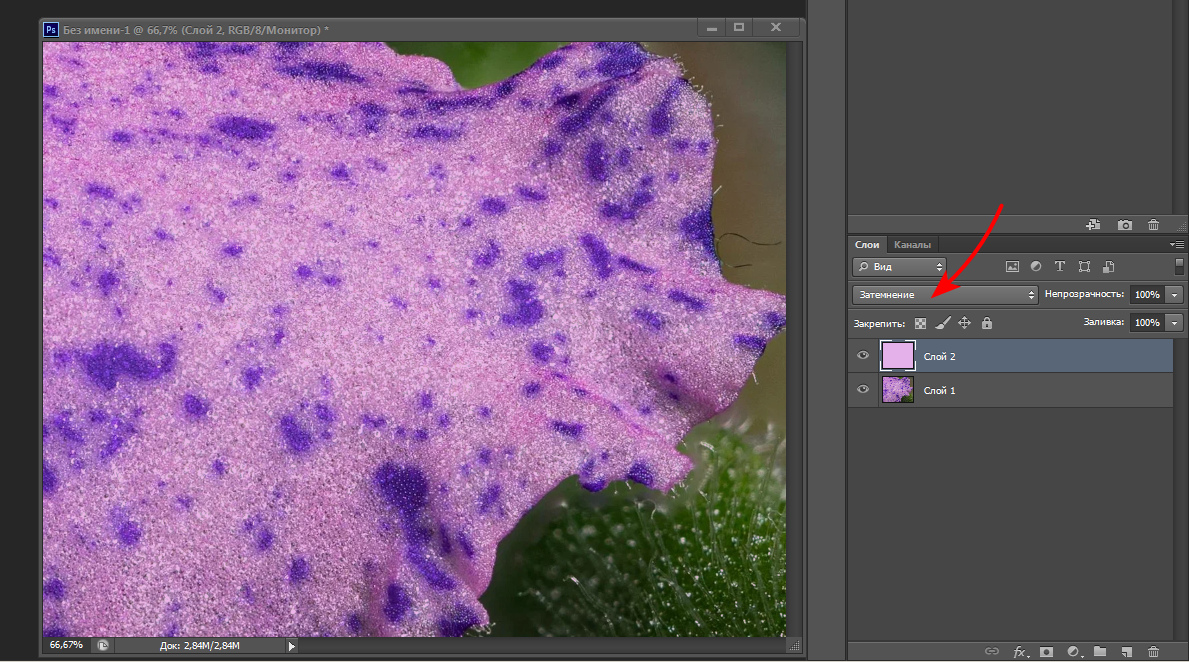Viewport: 1189px width, 662px height.
Task: Click the Док: 2,84M/2,84M status text
Action: (x=199, y=646)
